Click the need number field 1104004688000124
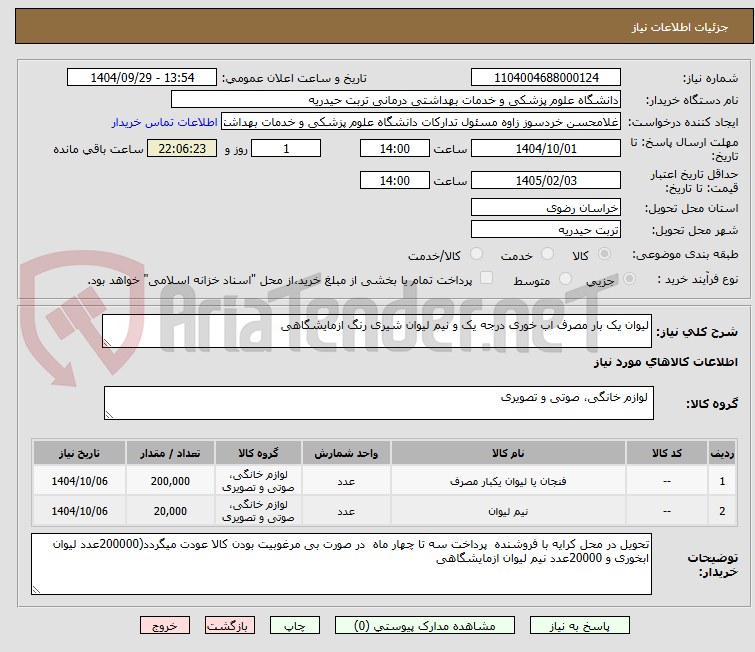 546,78
